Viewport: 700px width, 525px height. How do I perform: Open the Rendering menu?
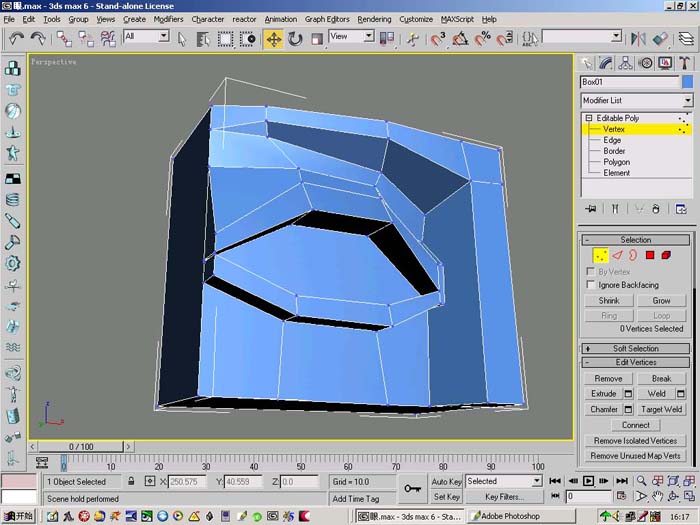(374, 19)
